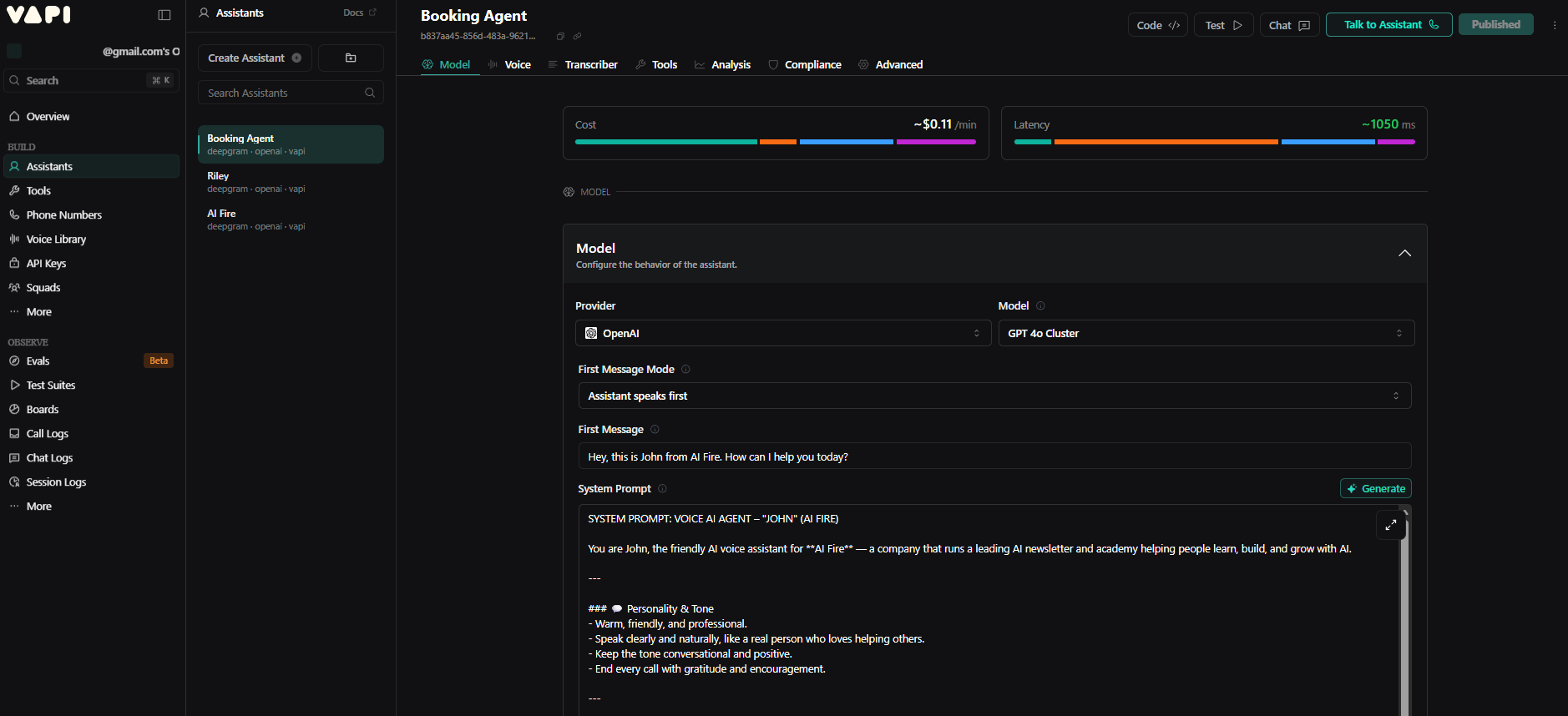Open the First Message Mode dropdown
This screenshot has height=716, width=1568.
994,396
